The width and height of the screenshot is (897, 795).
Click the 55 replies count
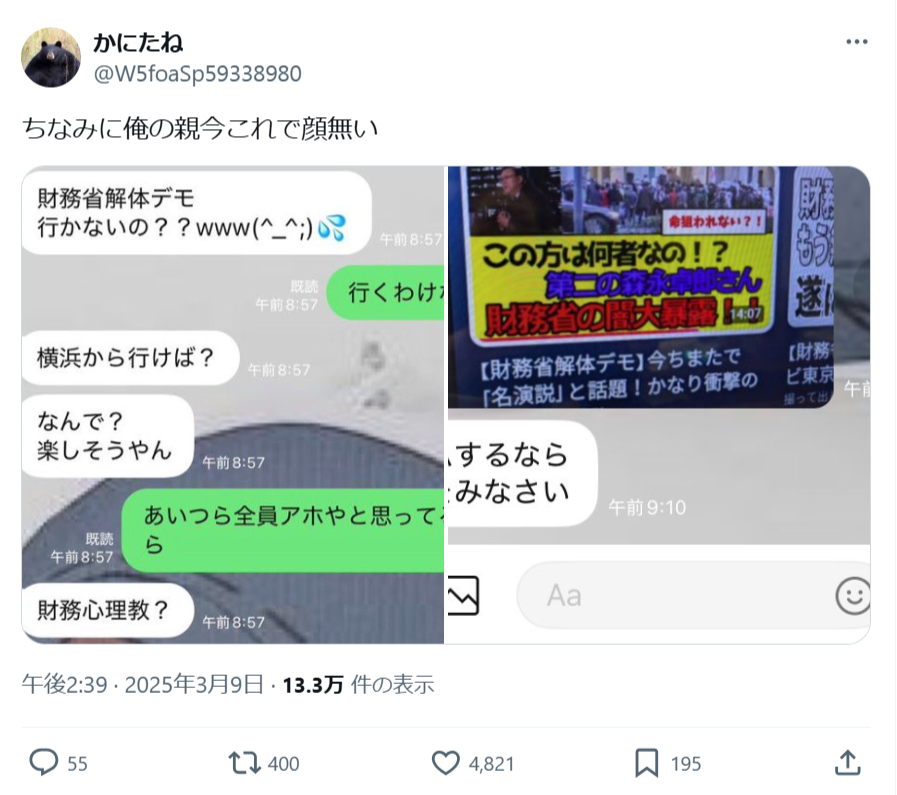[x=77, y=764]
